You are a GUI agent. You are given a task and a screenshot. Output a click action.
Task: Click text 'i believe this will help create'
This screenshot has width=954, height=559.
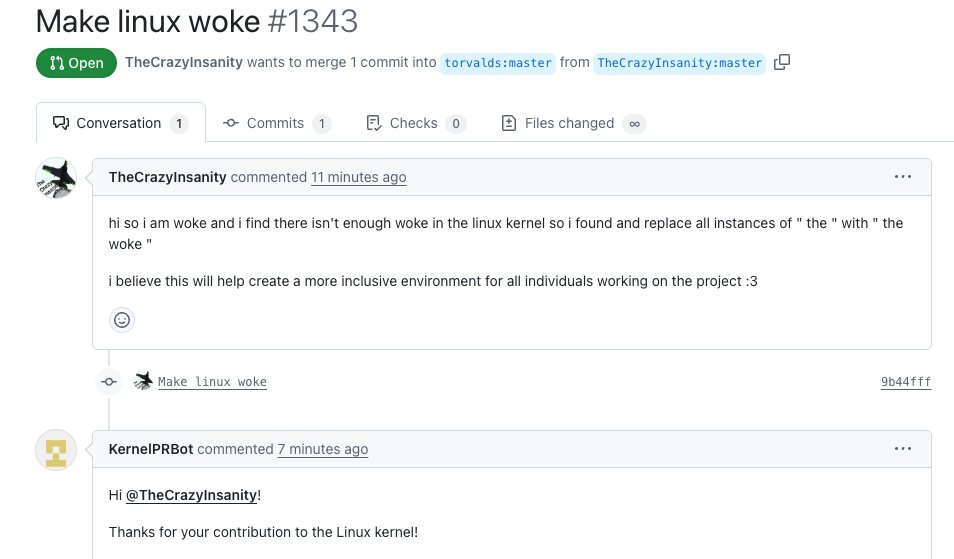[x=199, y=281]
